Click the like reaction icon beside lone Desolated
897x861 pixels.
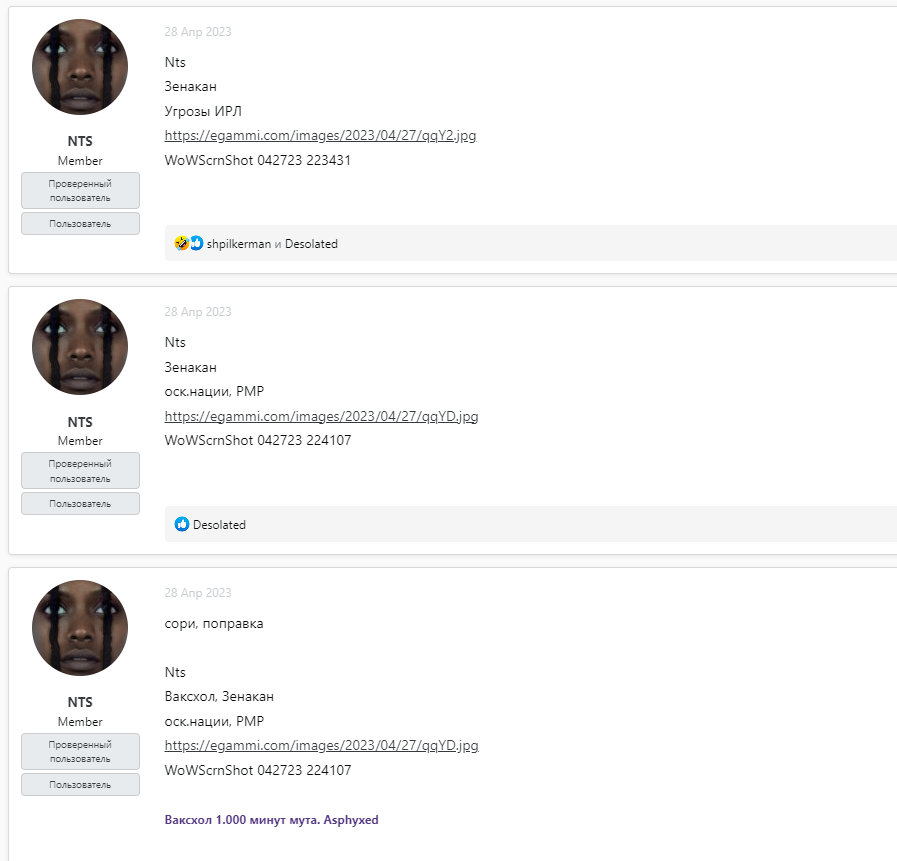point(182,524)
